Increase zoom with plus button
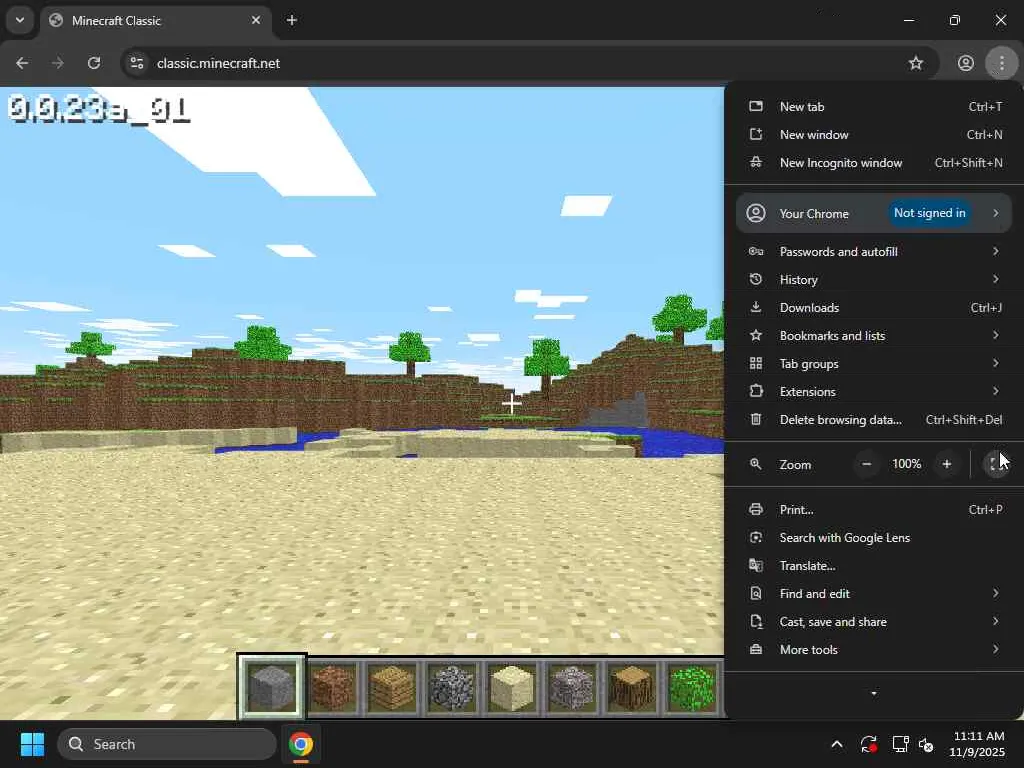The image size is (1024, 768). point(947,464)
